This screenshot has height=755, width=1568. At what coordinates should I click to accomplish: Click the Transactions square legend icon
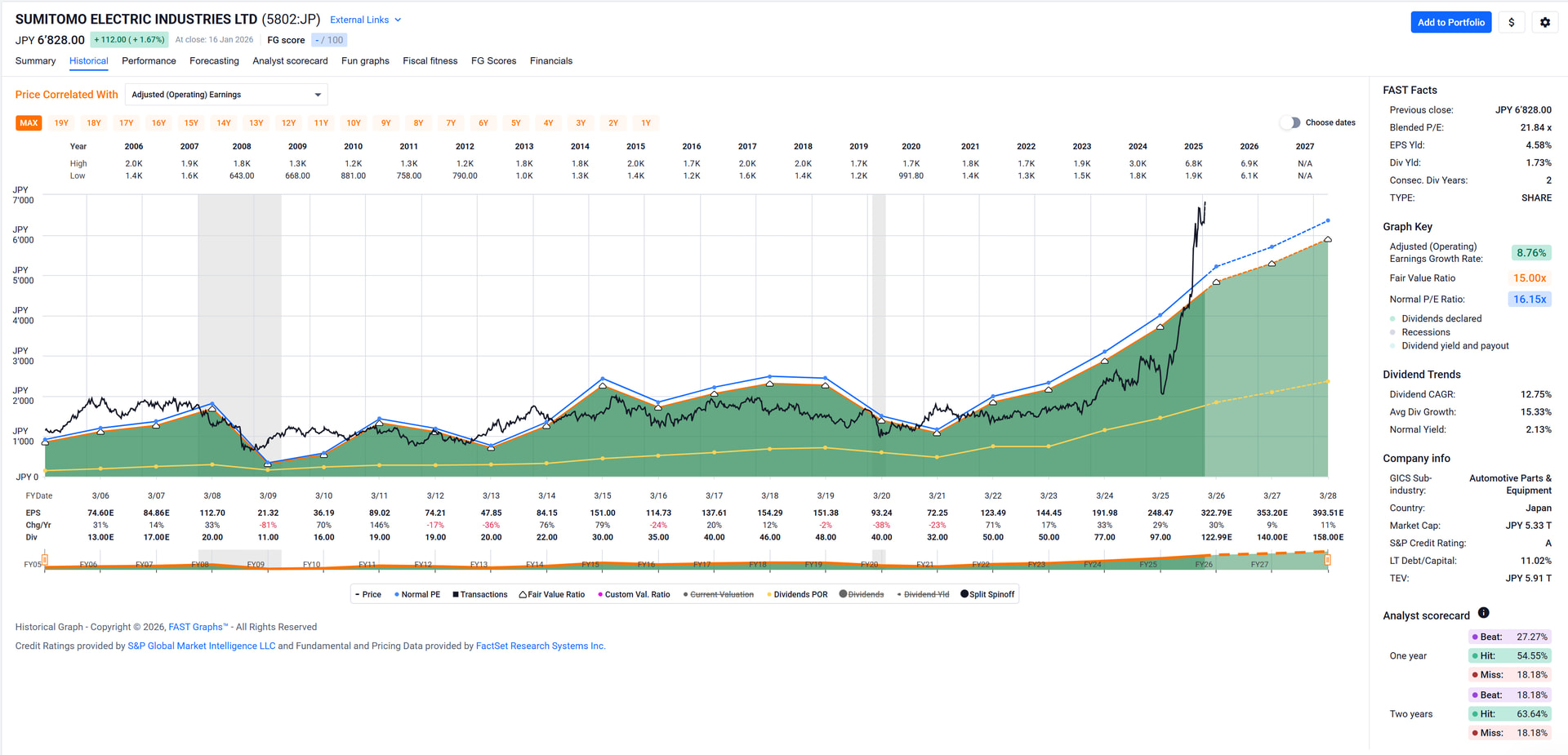[456, 595]
